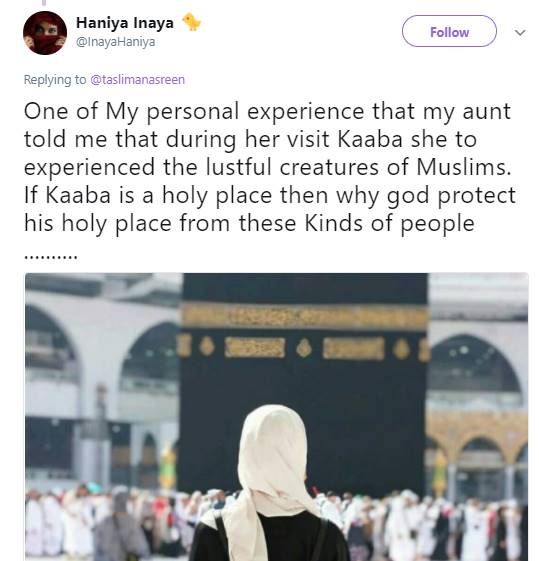Open the @taslimanasreen mention link
The width and height of the screenshot is (539, 561).
pos(137,79)
